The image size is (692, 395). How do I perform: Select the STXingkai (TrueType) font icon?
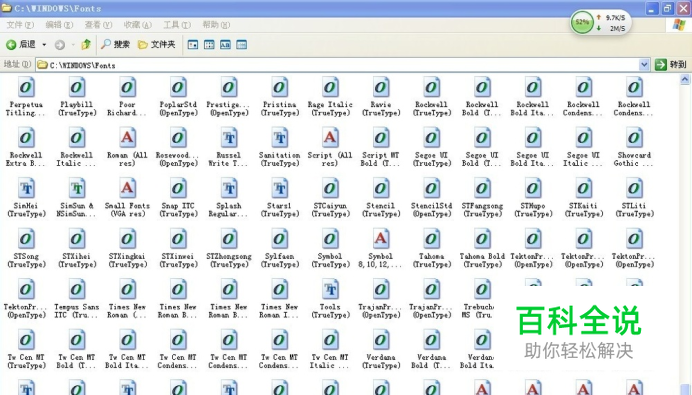pyautogui.click(x=128, y=239)
